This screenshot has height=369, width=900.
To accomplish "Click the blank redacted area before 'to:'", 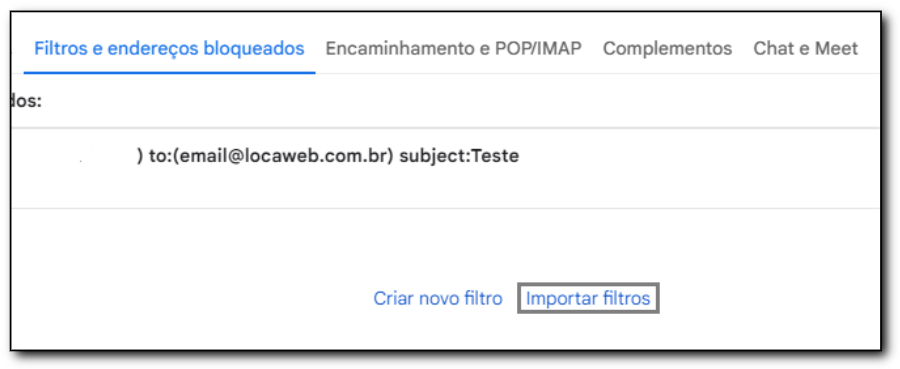I will click(x=75, y=157).
